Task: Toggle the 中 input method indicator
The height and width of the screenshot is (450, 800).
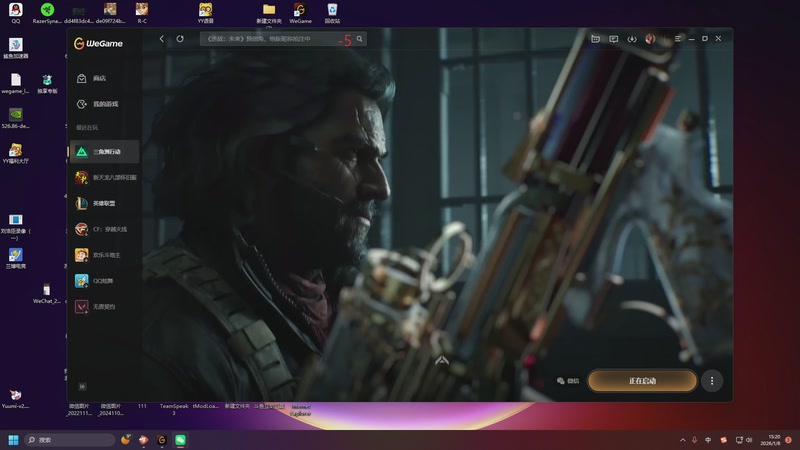Action: click(708, 440)
